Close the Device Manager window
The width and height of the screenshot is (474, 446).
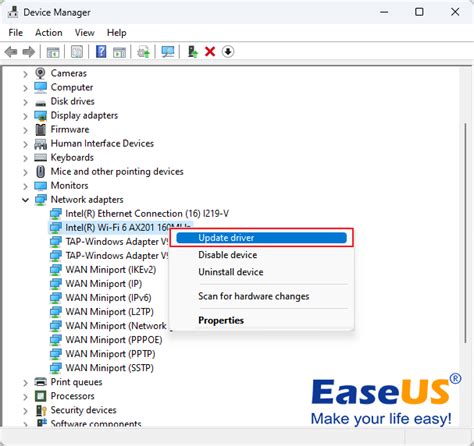coord(455,12)
